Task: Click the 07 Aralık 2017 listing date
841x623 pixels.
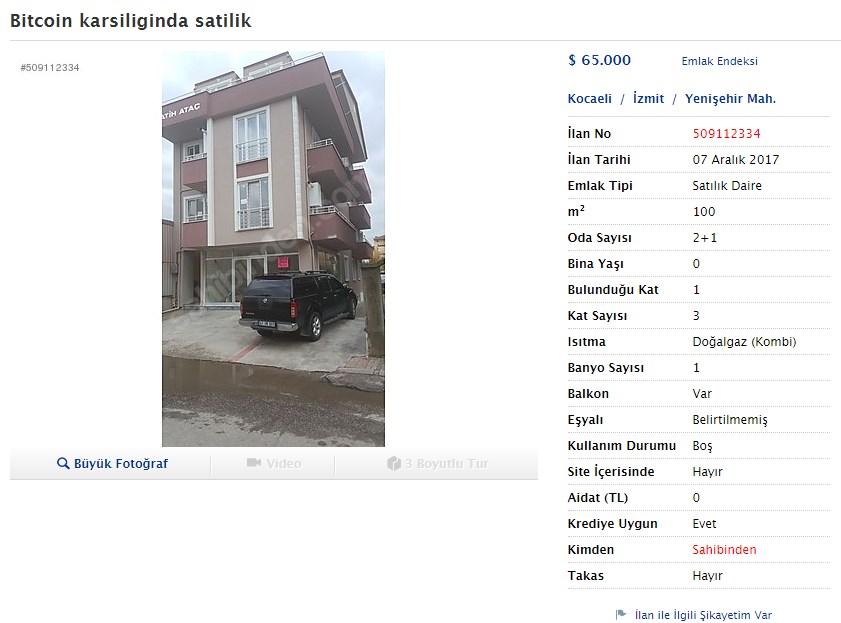Action: [x=735, y=159]
